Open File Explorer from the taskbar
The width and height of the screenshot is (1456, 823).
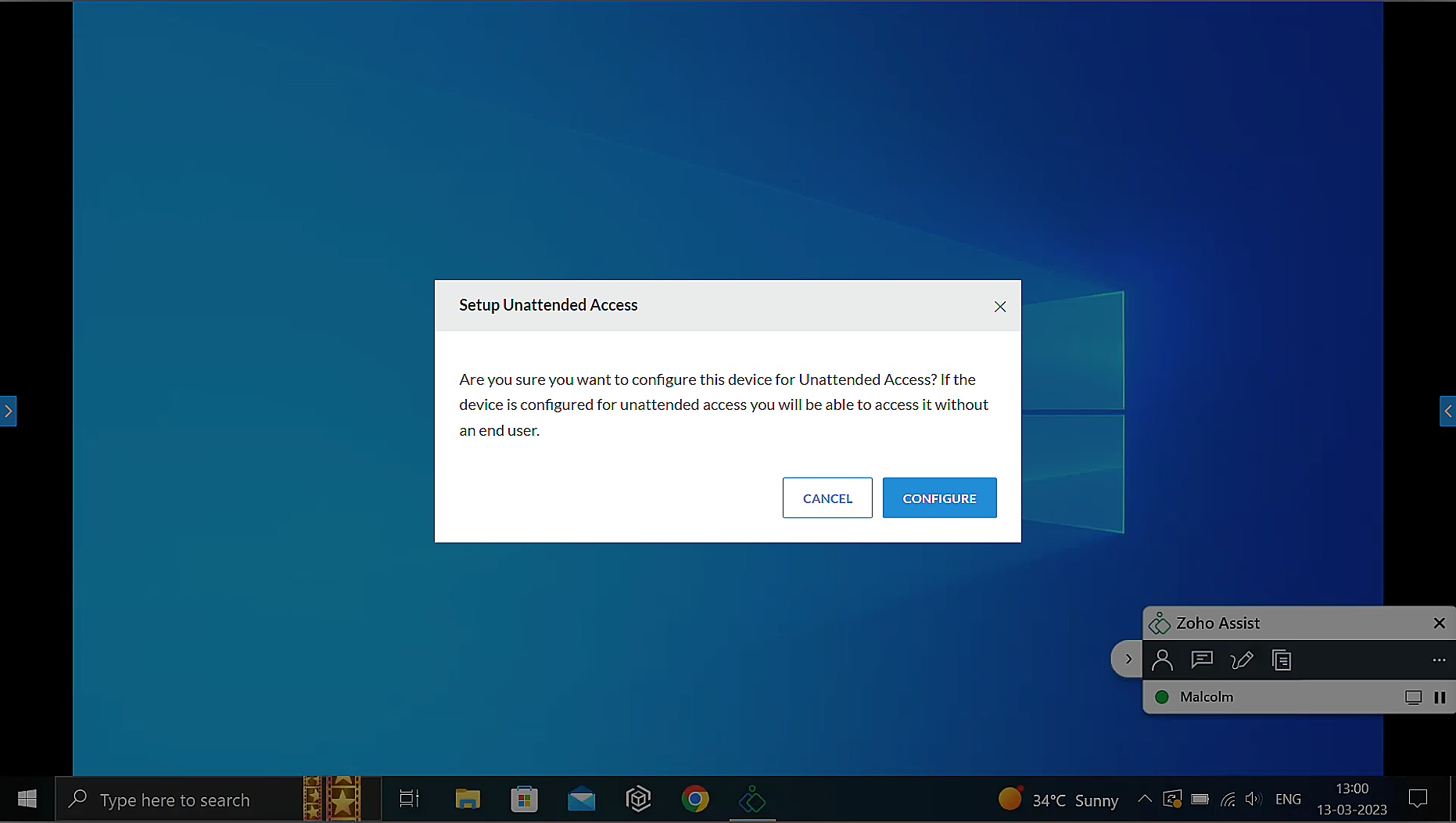(468, 799)
